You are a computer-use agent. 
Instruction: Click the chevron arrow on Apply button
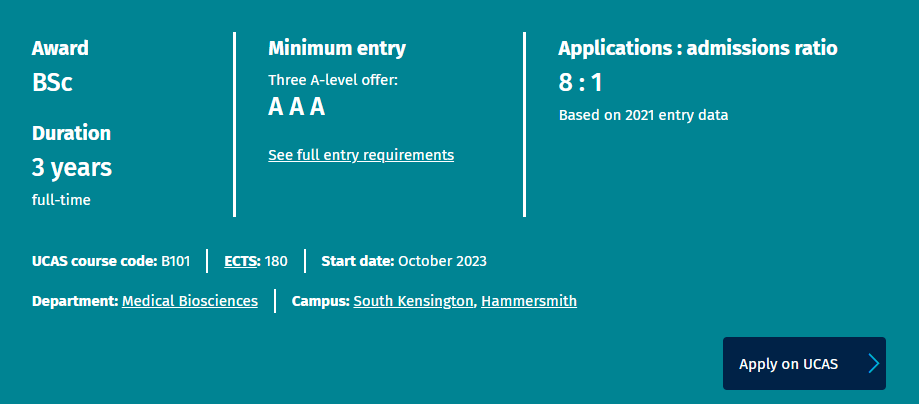(x=874, y=364)
